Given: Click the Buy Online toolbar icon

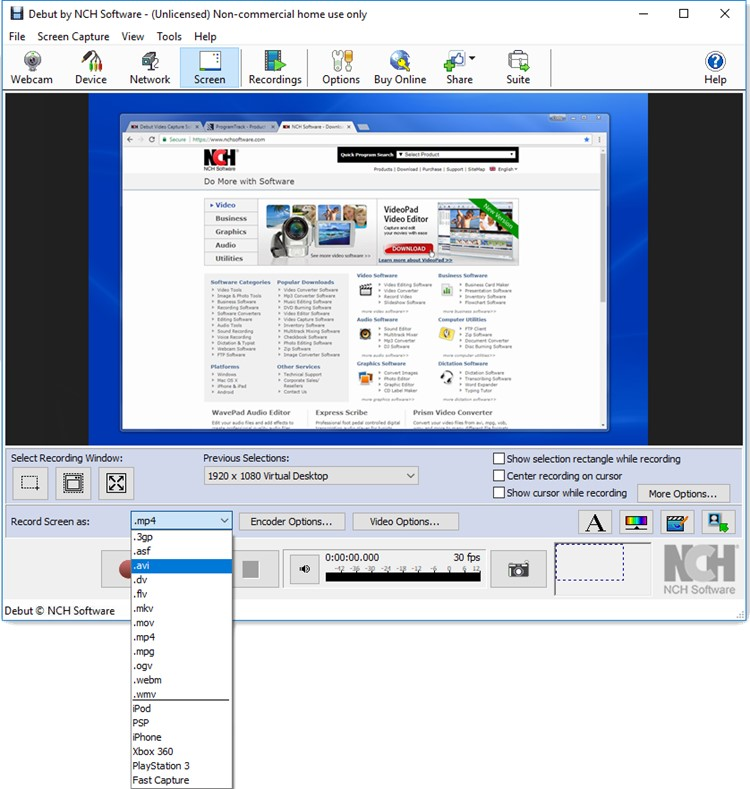Looking at the screenshot, I should 400,68.
